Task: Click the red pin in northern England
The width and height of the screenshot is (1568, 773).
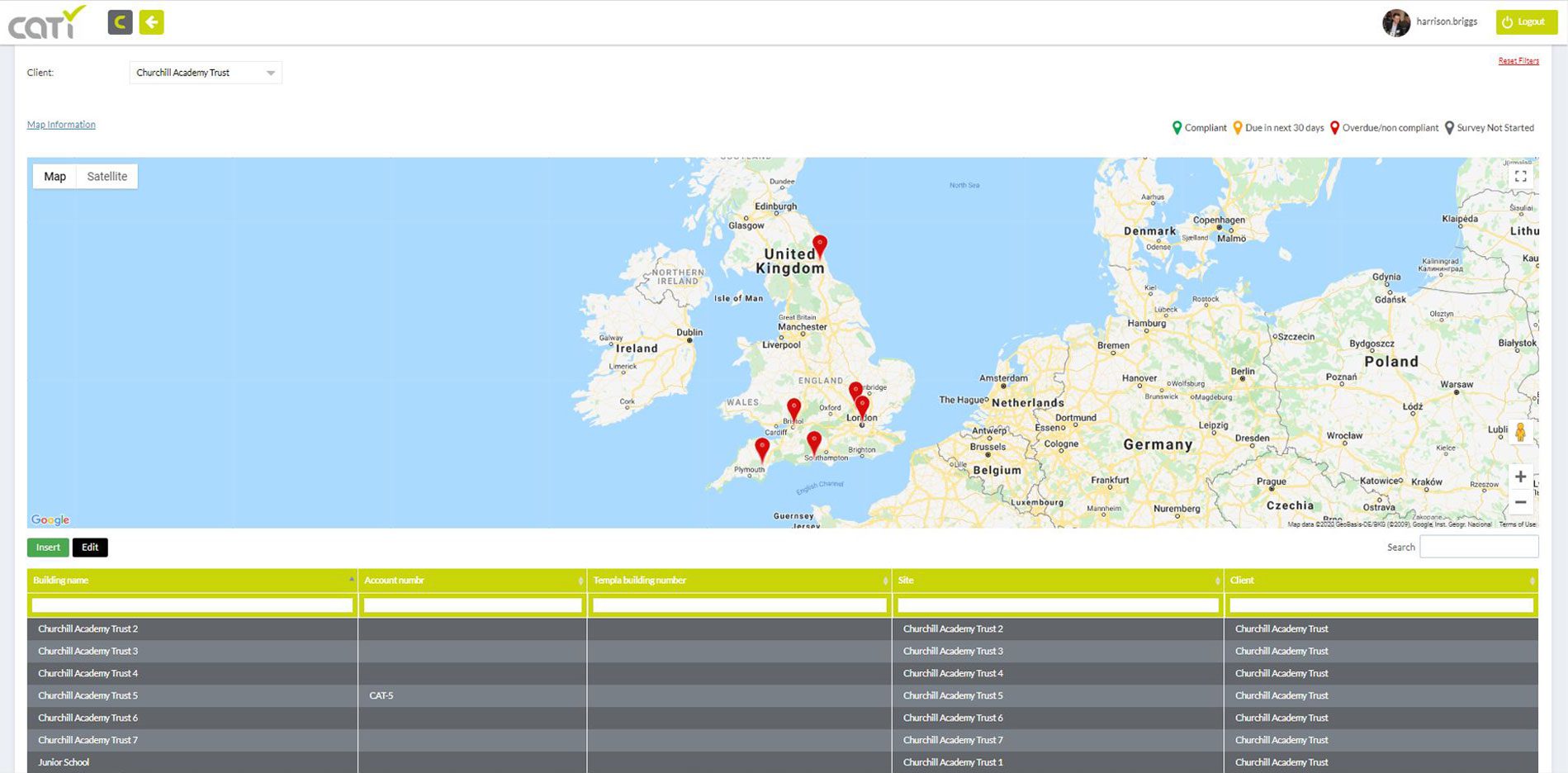Action: (x=820, y=245)
